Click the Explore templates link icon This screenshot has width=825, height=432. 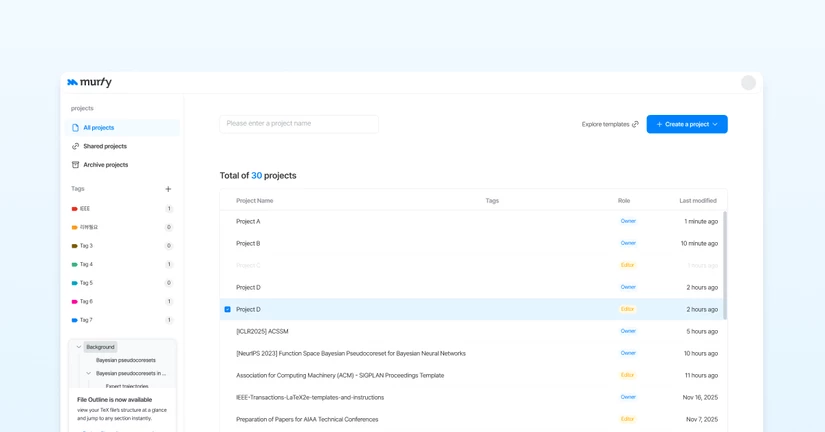click(635, 124)
